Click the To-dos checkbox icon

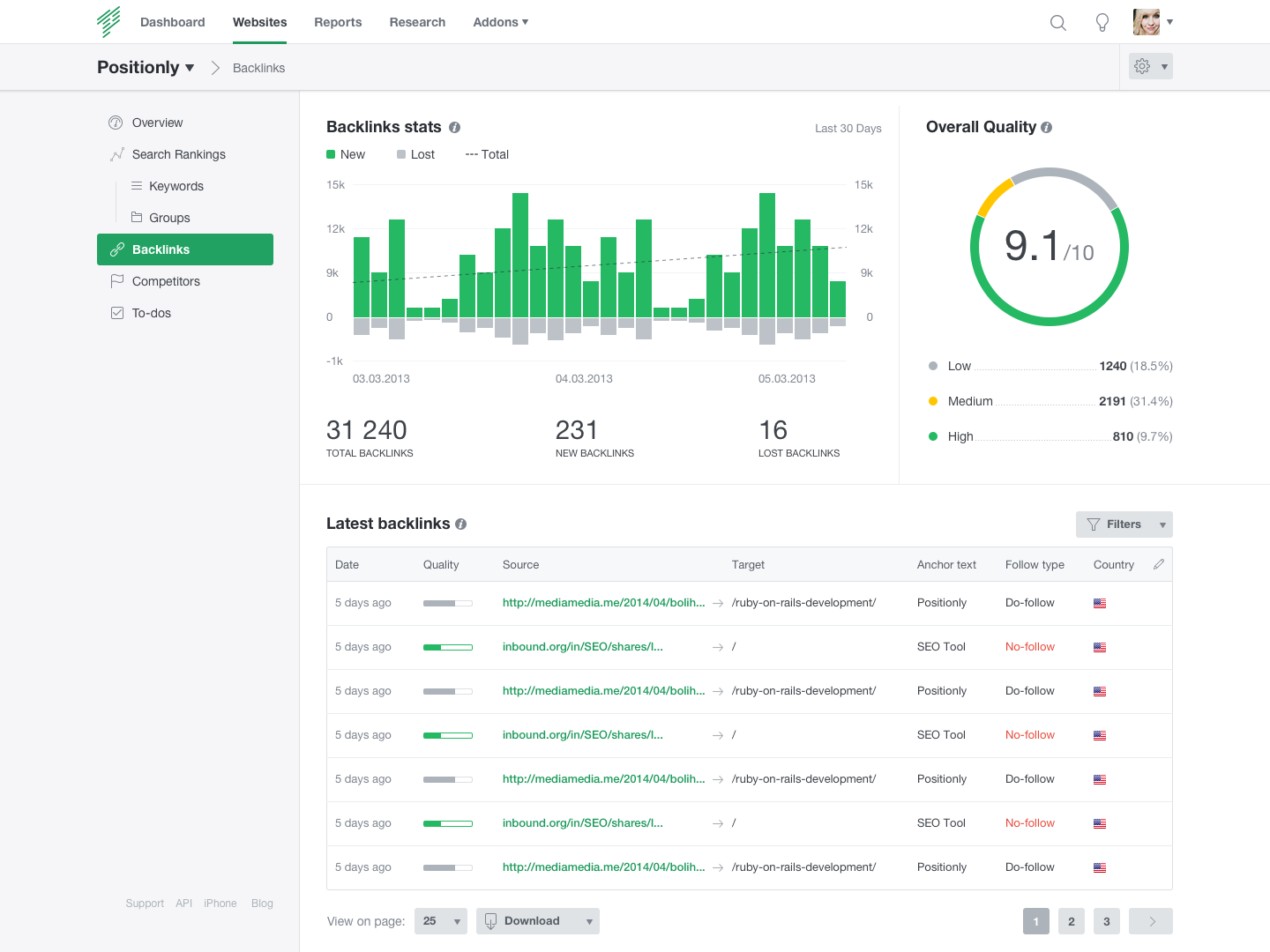(116, 313)
